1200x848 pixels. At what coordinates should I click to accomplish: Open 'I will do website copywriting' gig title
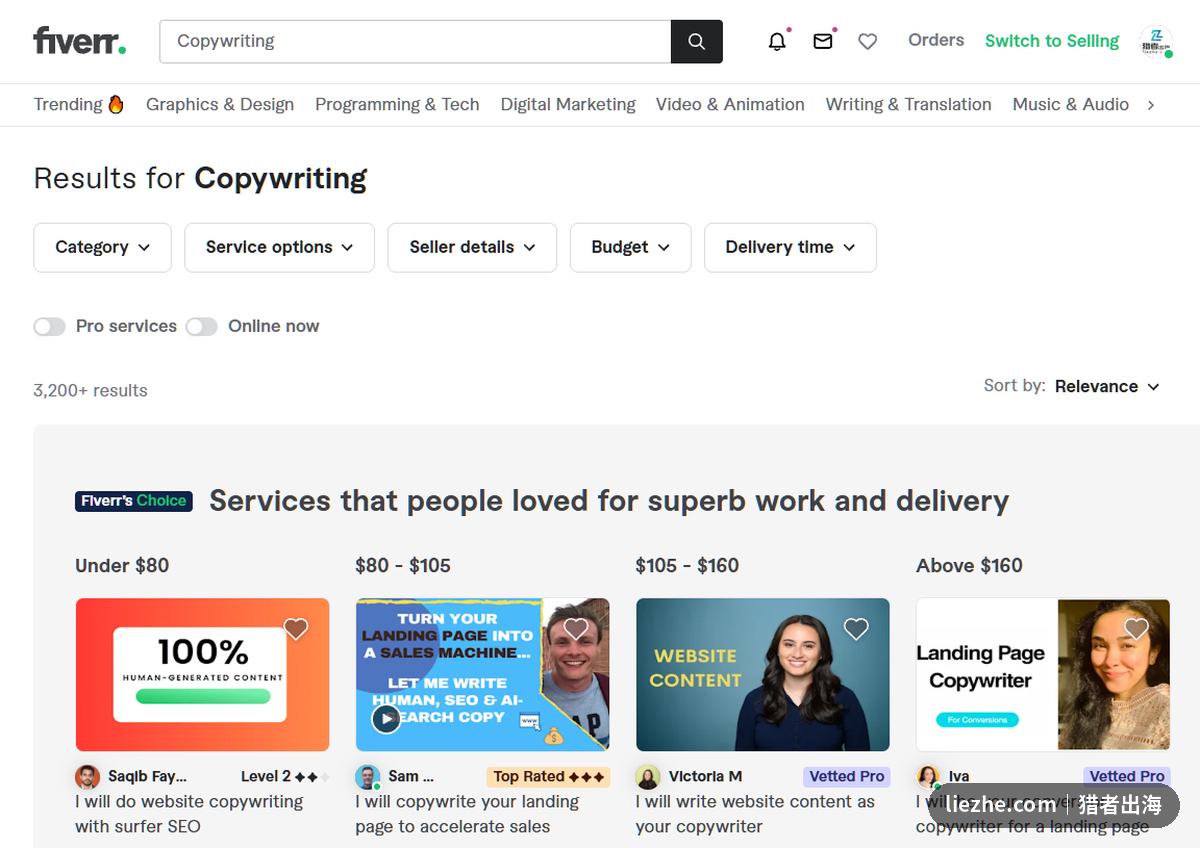pos(189,814)
